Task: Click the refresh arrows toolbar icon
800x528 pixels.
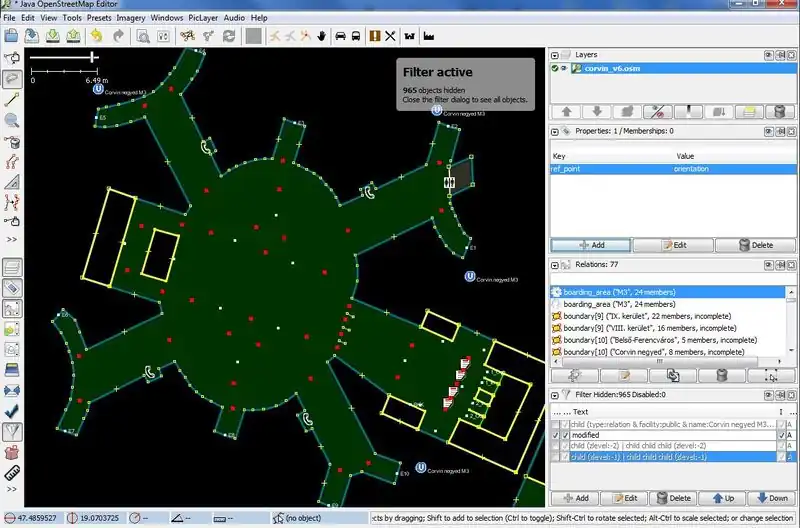Action: (229, 36)
